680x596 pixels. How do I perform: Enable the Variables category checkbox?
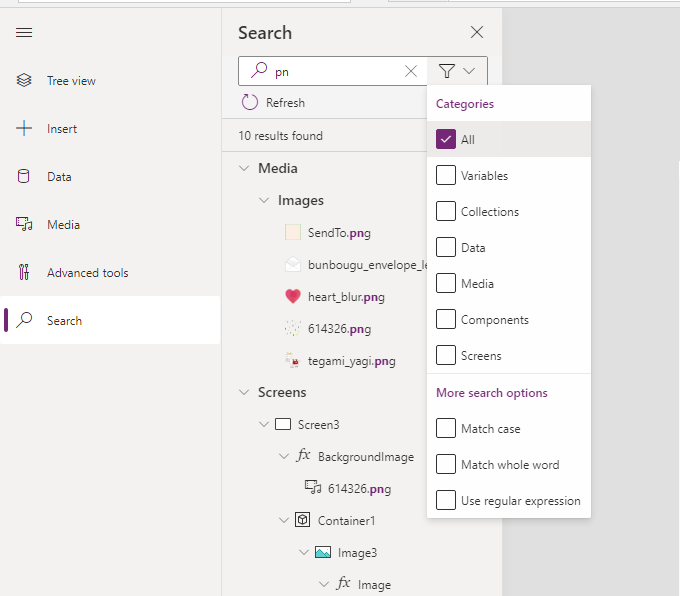[446, 176]
